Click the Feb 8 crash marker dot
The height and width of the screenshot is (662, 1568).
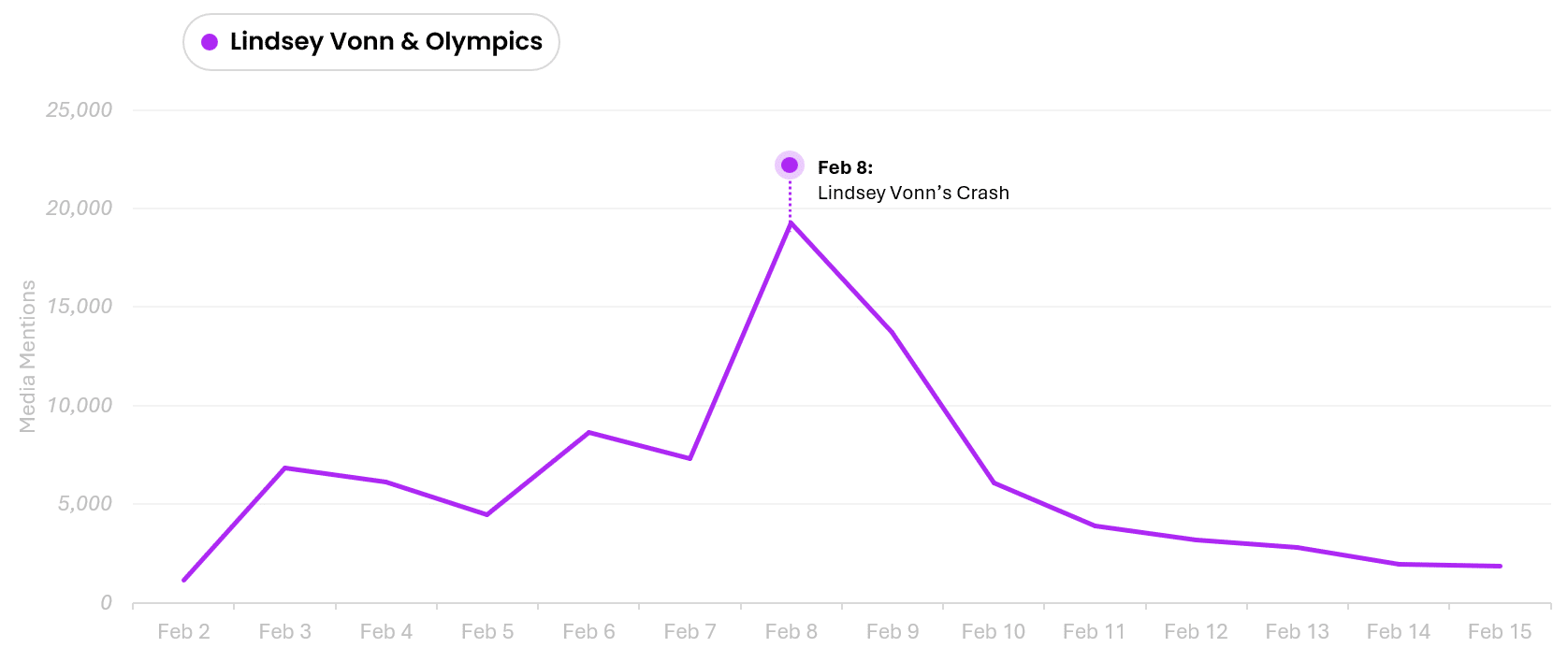(x=790, y=165)
